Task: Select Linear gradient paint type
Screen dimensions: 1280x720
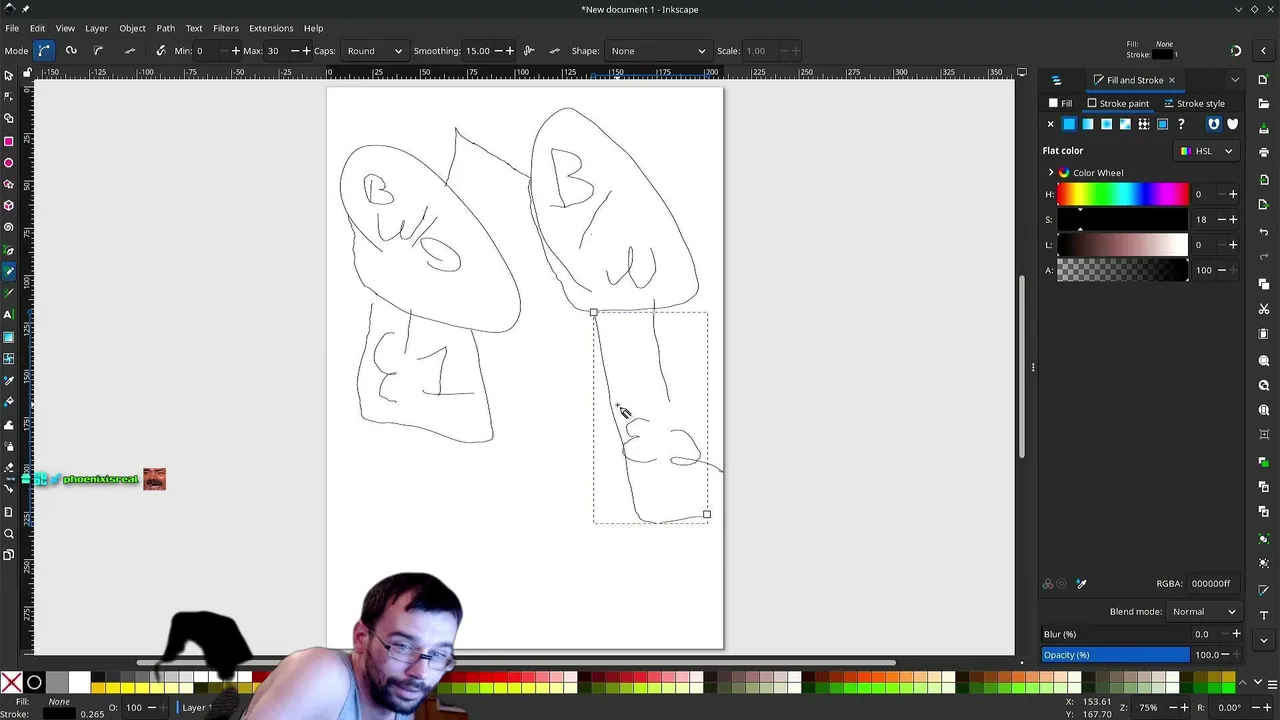Action: (1088, 124)
